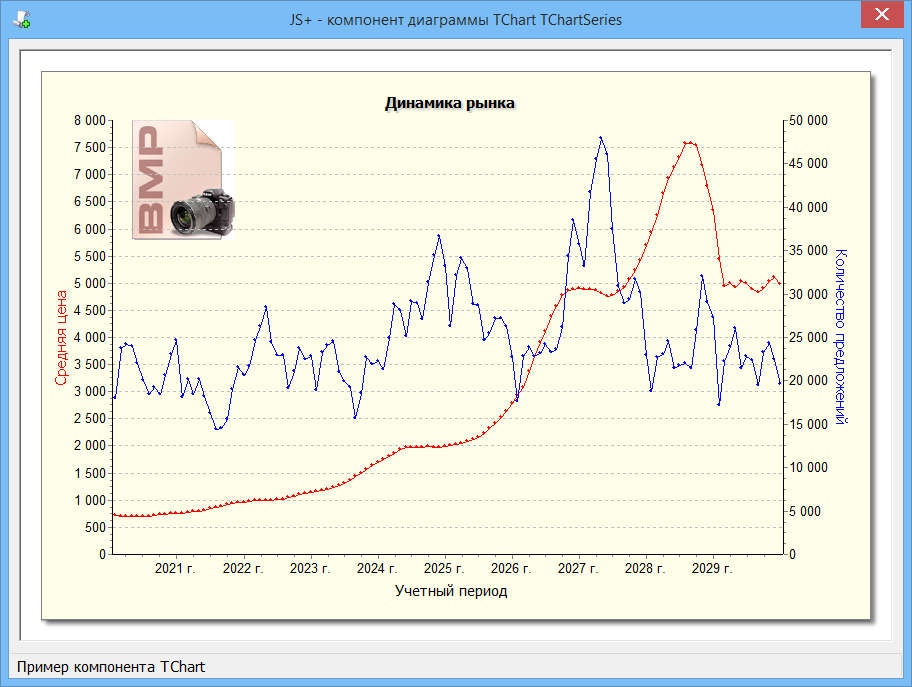Image resolution: width=912 pixels, height=687 pixels.
Task: Pick the '2023 г.' time axis label
Action: [x=309, y=569]
